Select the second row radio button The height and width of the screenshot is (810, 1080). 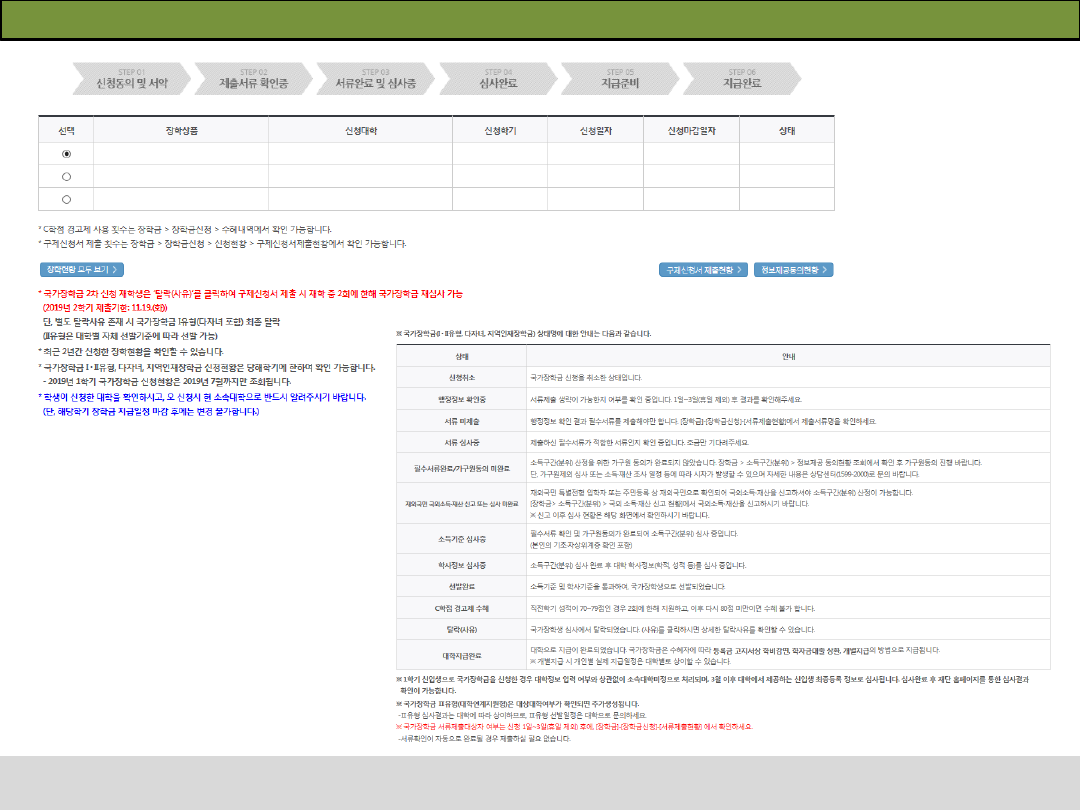click(x=67, y=176)
